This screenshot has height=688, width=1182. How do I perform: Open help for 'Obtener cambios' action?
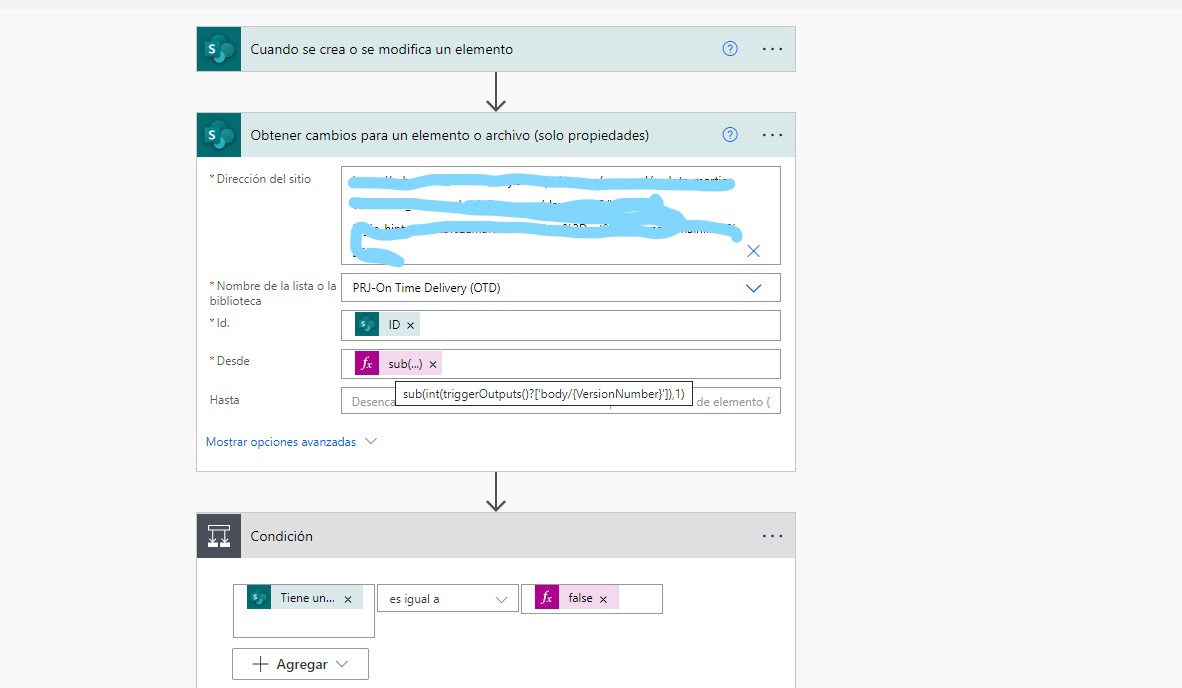730,135
